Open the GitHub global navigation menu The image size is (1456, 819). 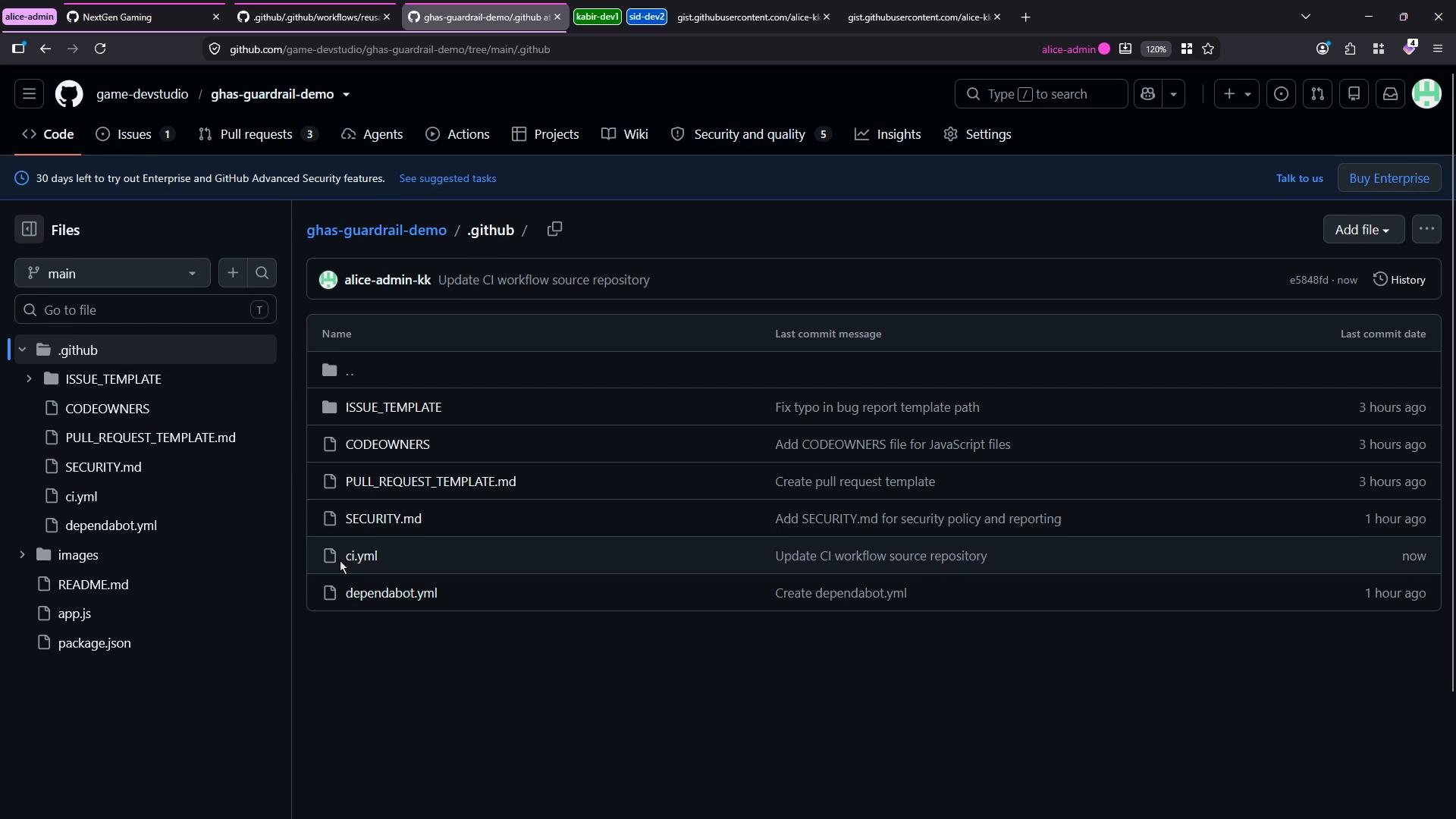point(29,94)
